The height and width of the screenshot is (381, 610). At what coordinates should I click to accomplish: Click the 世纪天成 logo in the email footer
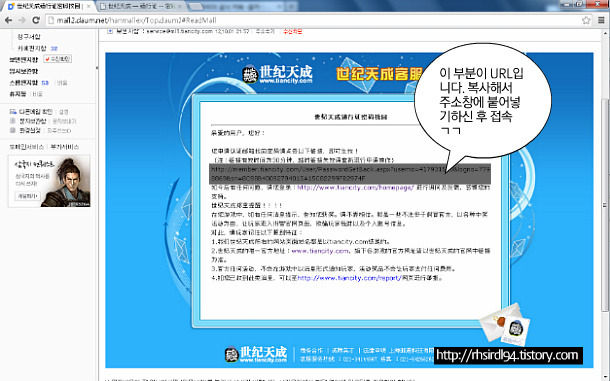coord(256,354)
